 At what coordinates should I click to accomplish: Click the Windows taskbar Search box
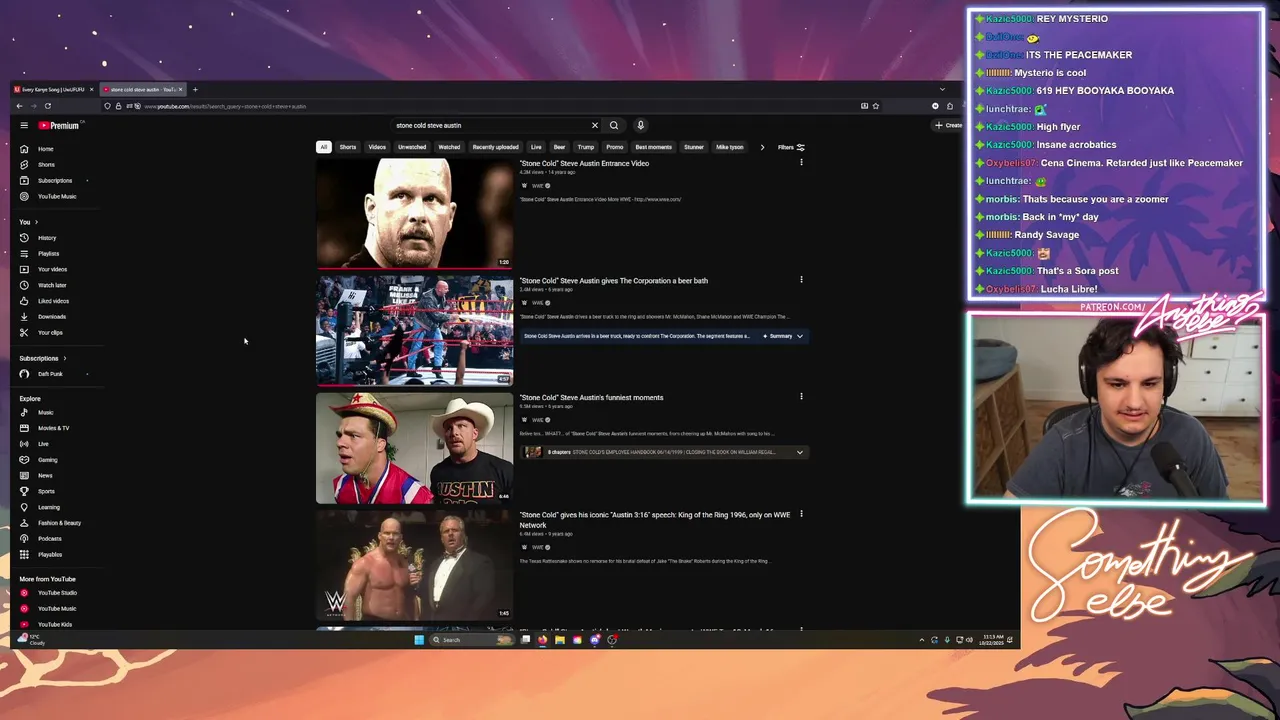pyautogui.click(x=470, y=640)
